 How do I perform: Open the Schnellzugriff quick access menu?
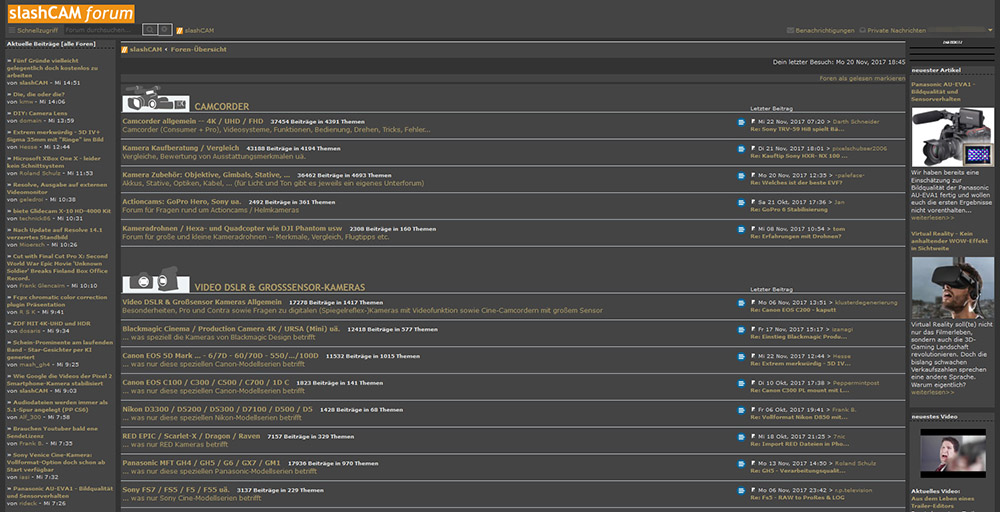[33, 30]
